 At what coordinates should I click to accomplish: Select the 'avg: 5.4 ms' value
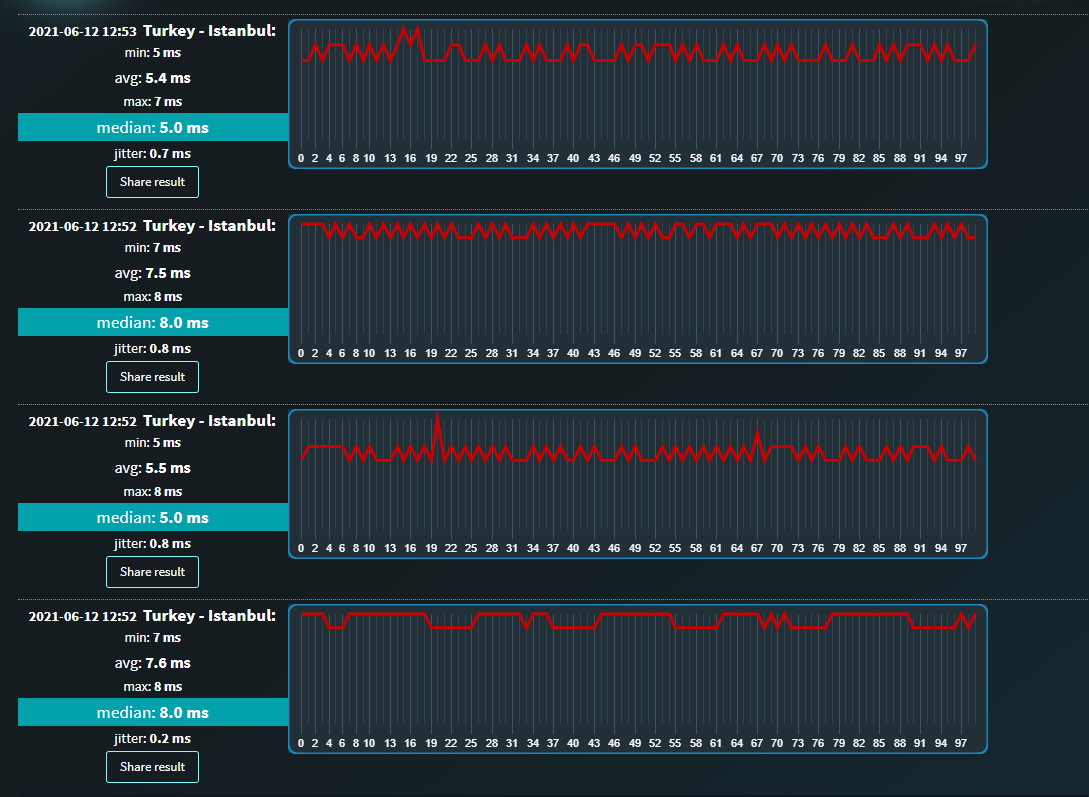tap(153, 78)
